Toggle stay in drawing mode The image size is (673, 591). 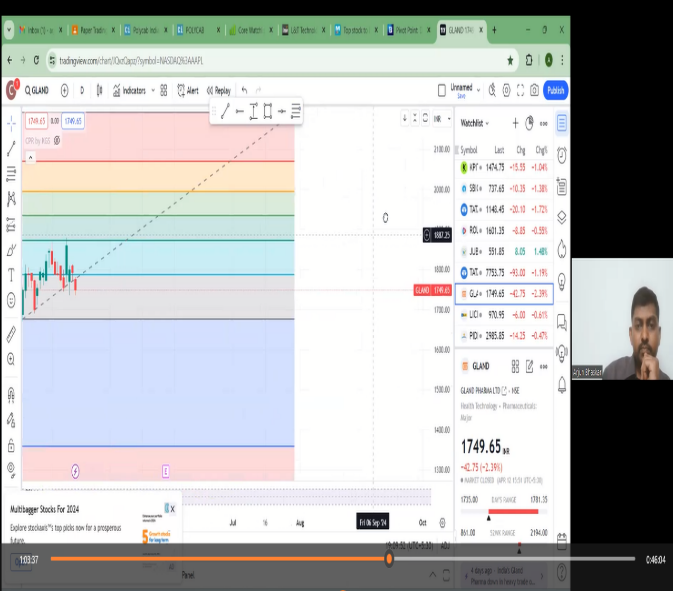[x=11, y=420]
